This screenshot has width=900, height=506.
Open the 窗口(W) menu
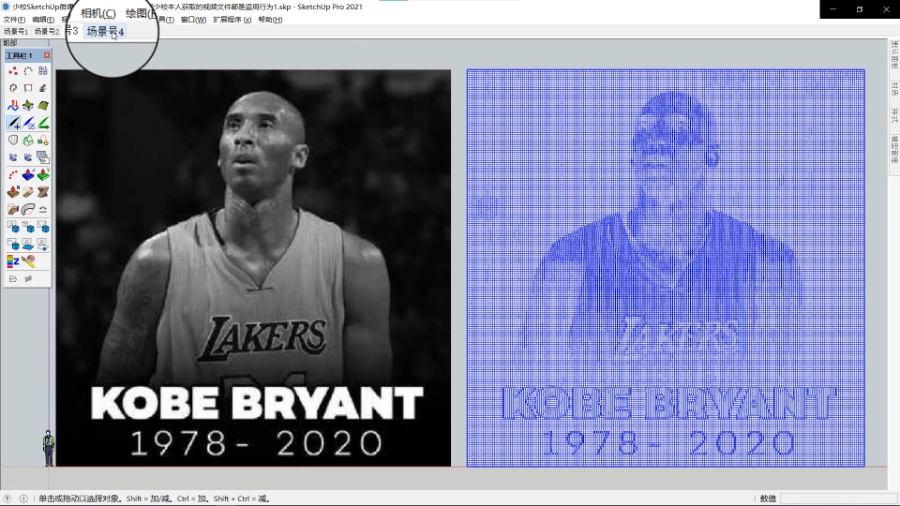click(x=193, y=20)
